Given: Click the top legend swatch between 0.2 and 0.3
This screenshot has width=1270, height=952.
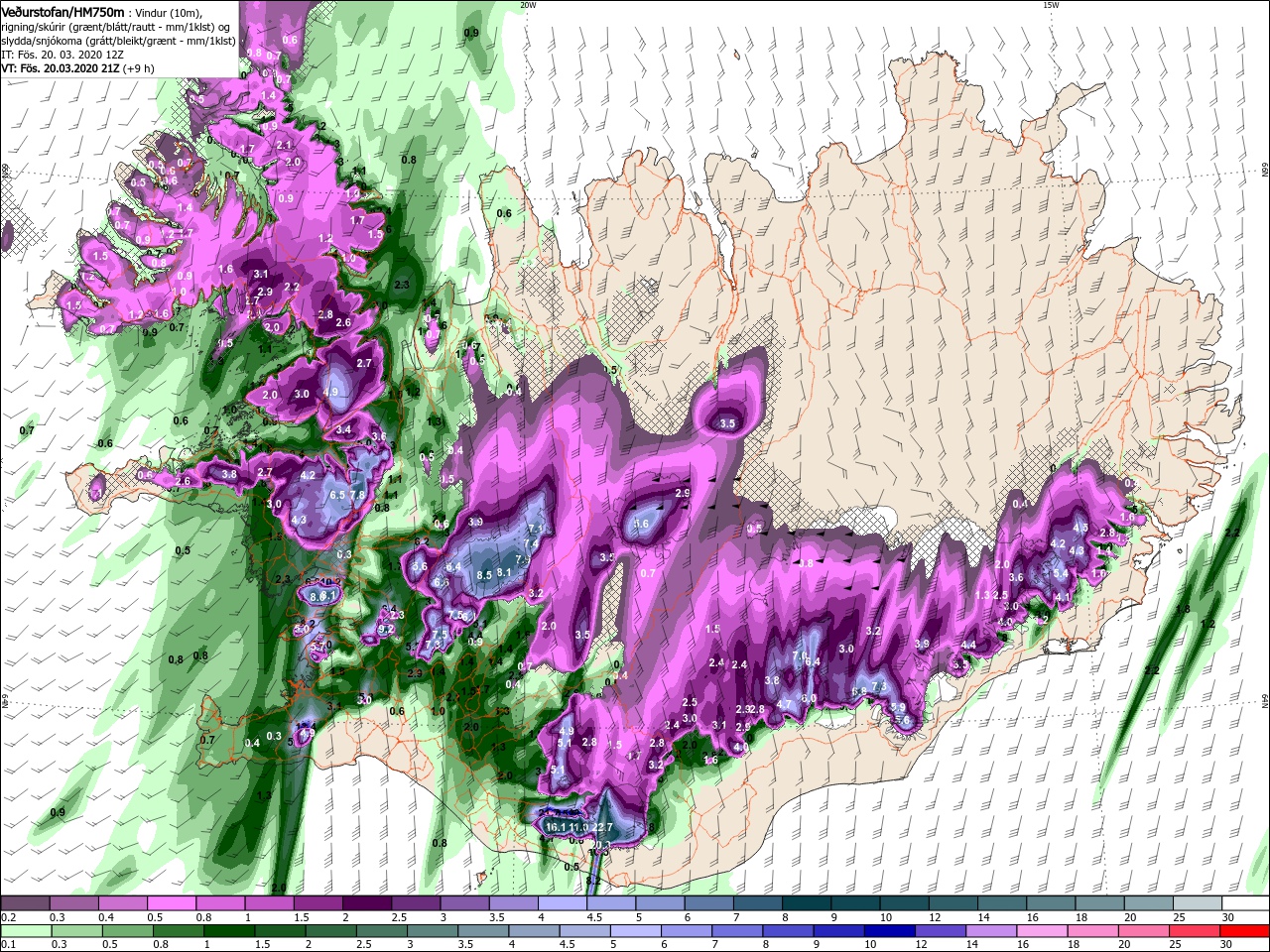Looking at the screenshot, I should 25,903.
